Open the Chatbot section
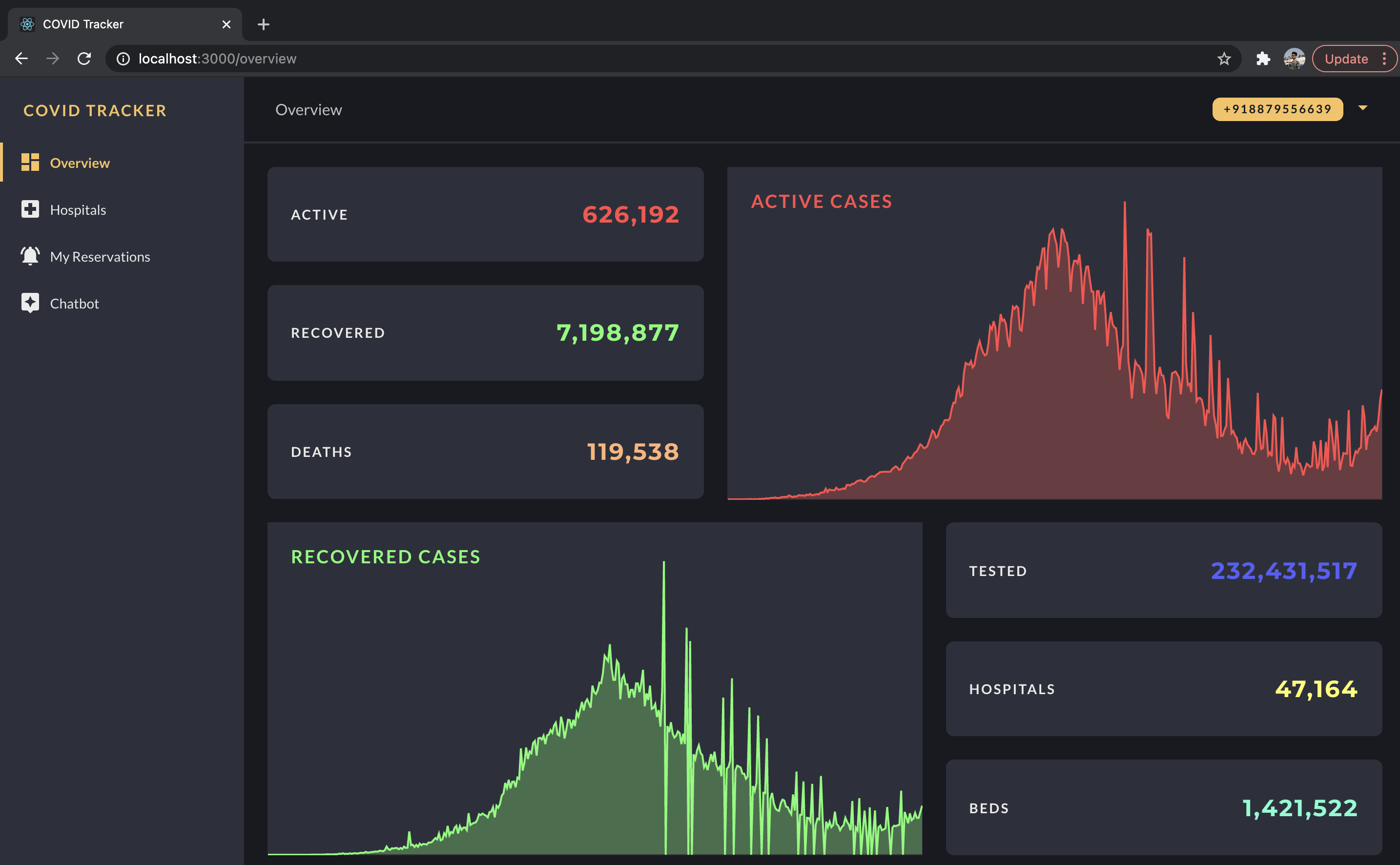Image resolution: width=1400 pixels, height=865 pixels. tap(74, 304)
